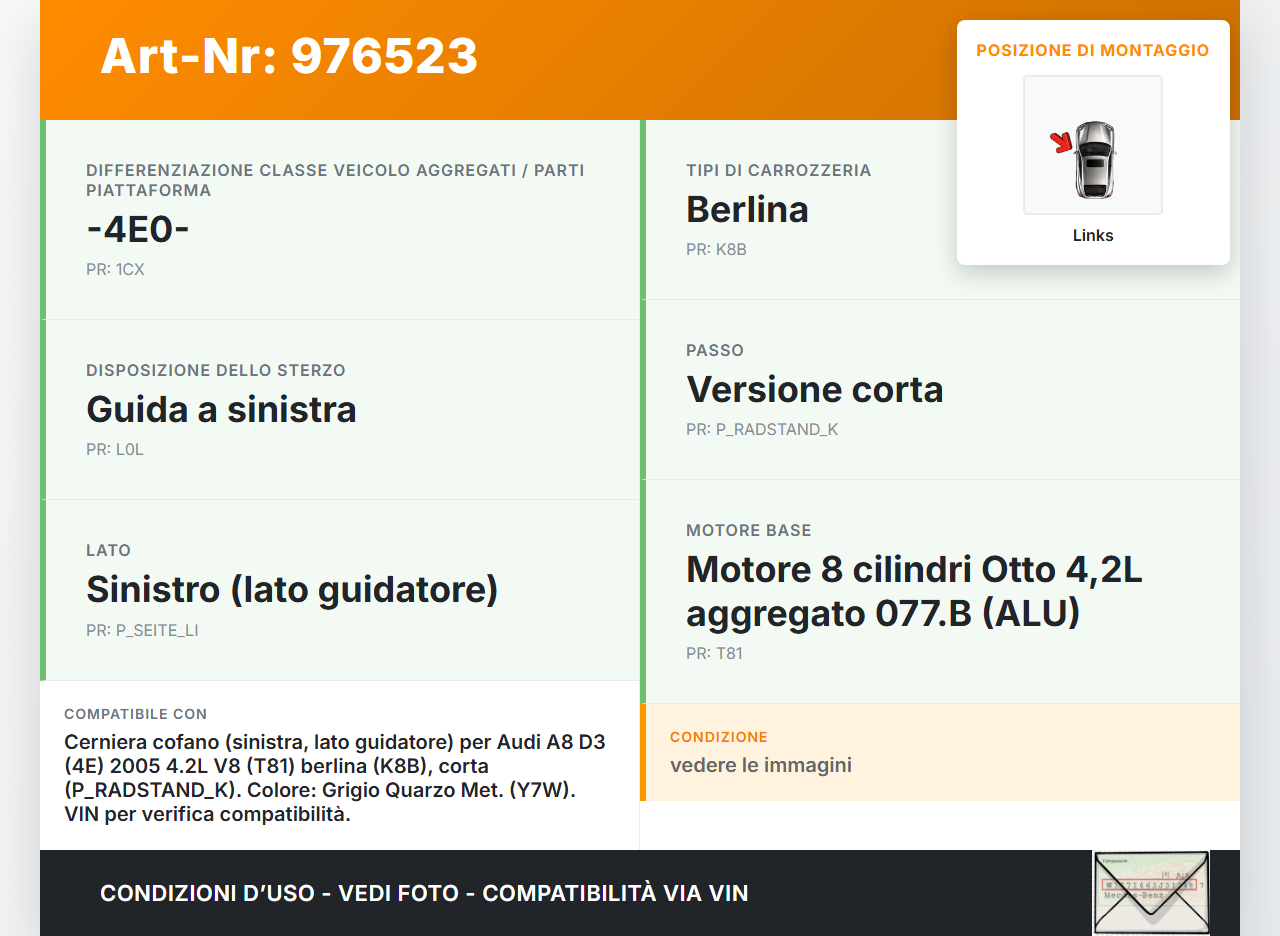The height and width of the screenshot is (936, 1280).
Task: Click the car mounting position image
Action: [x=1093, y=145]
